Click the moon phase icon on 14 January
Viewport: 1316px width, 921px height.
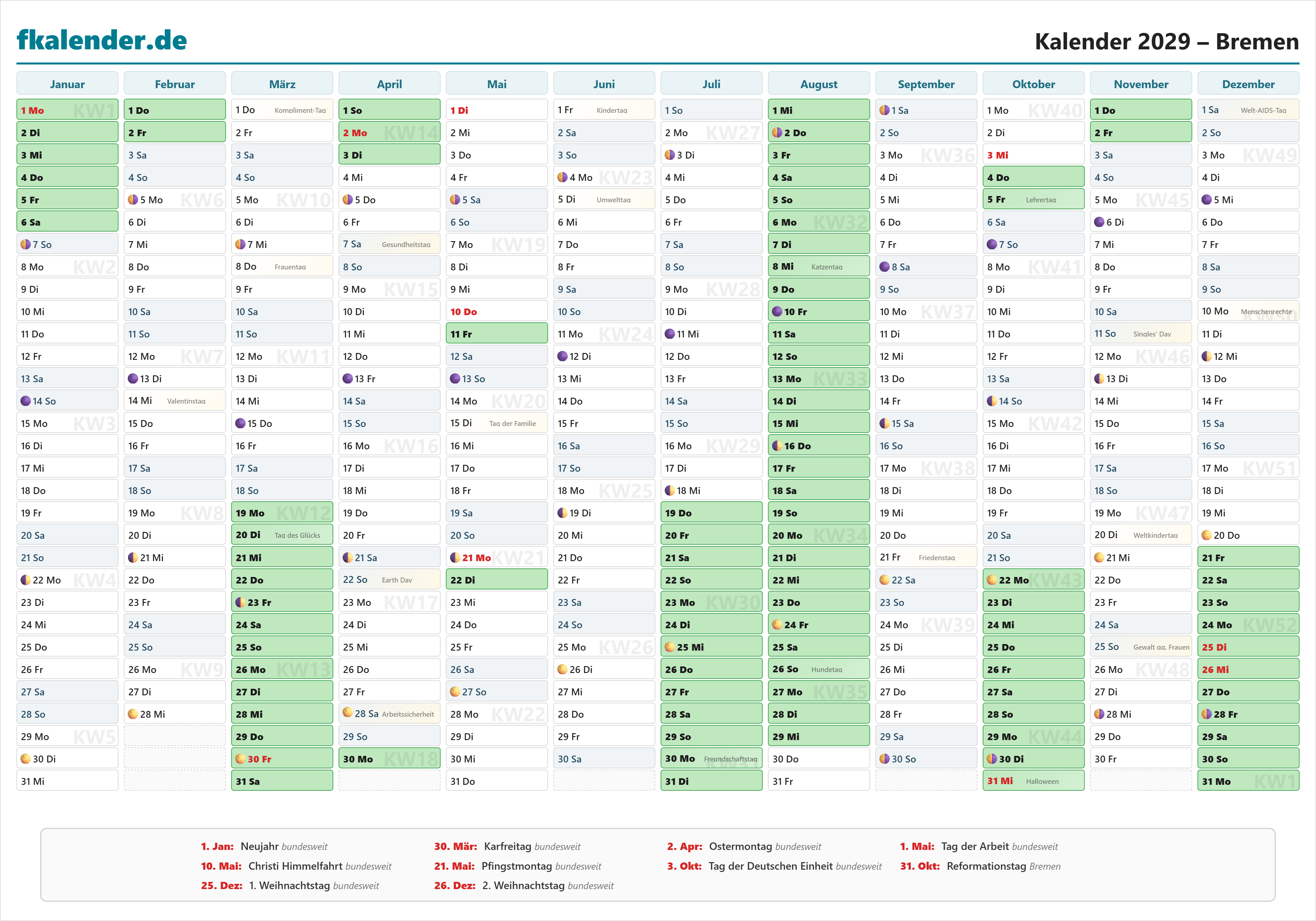[25, 401]
